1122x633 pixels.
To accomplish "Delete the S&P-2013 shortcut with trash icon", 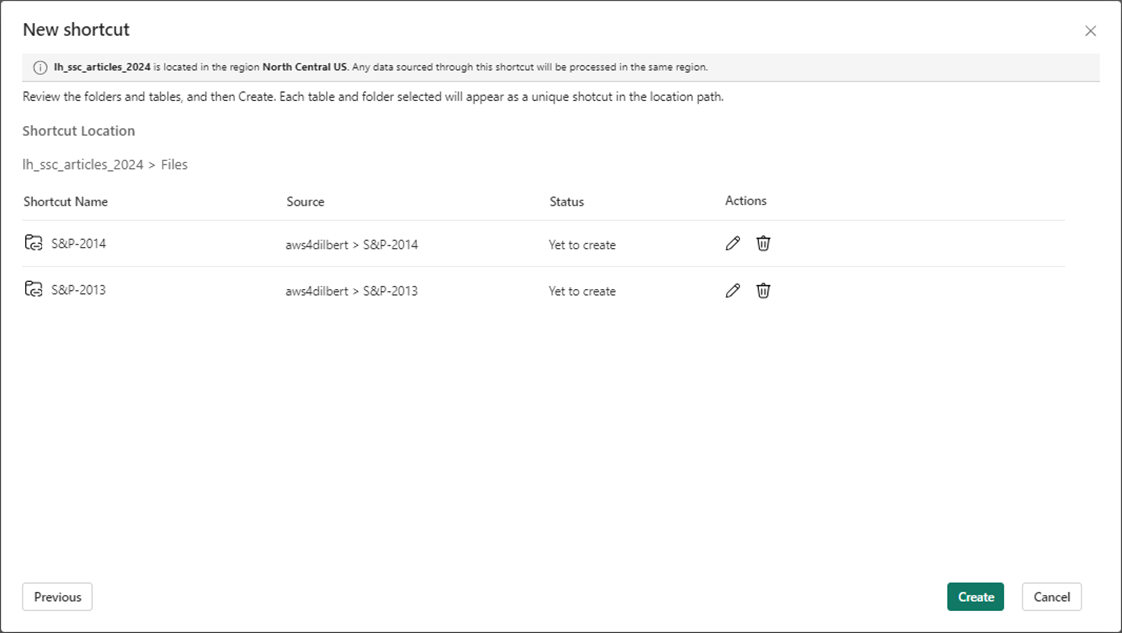I will pyautogui.click(x=763, y=290).
